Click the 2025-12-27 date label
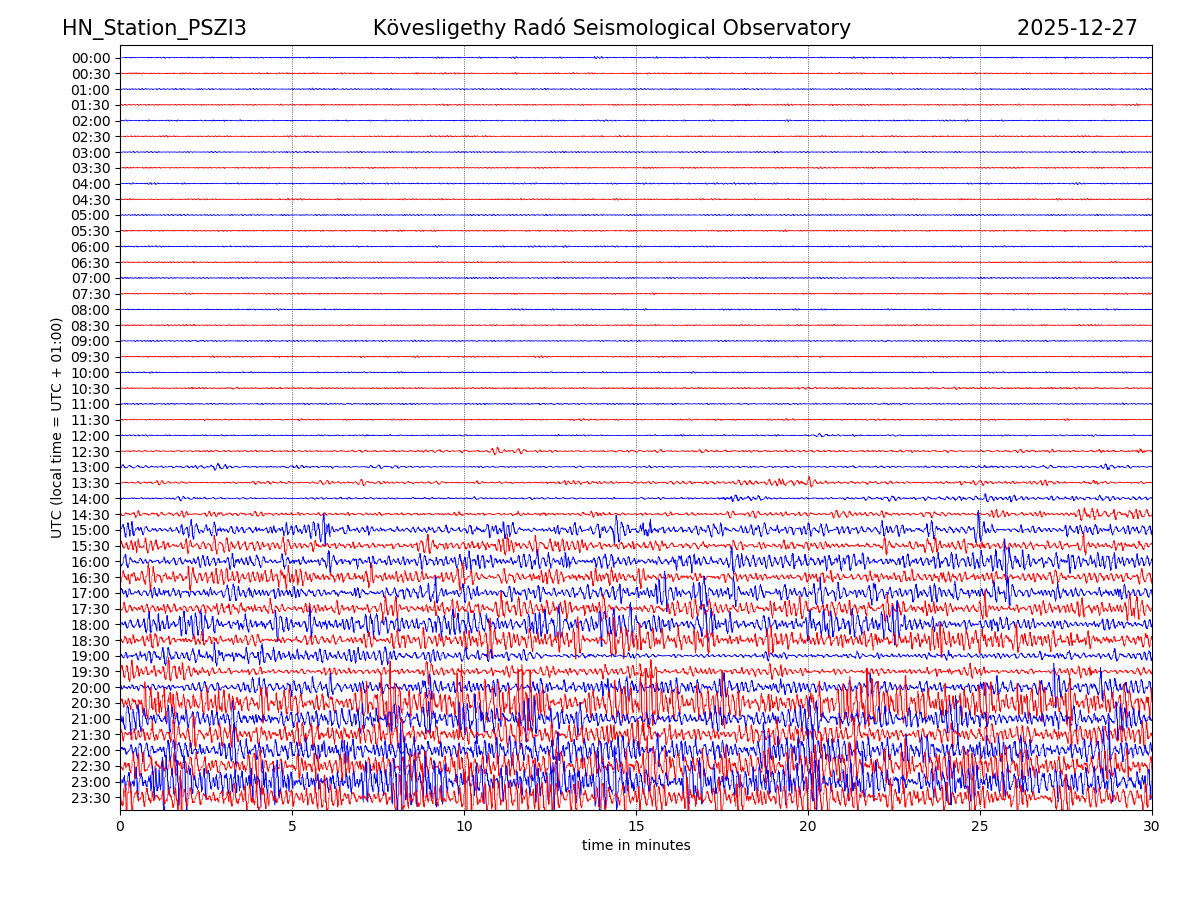Image resolution: width=1200 pixels, height=900 pixels. pos(1077,28)
